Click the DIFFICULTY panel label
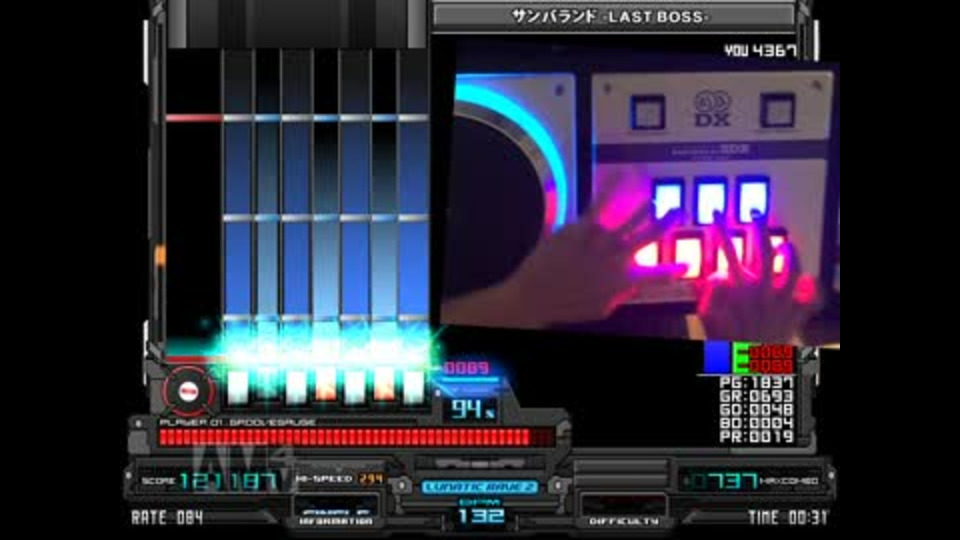The image size is (960, 540). pyautogui.click(x=624, y=521)
